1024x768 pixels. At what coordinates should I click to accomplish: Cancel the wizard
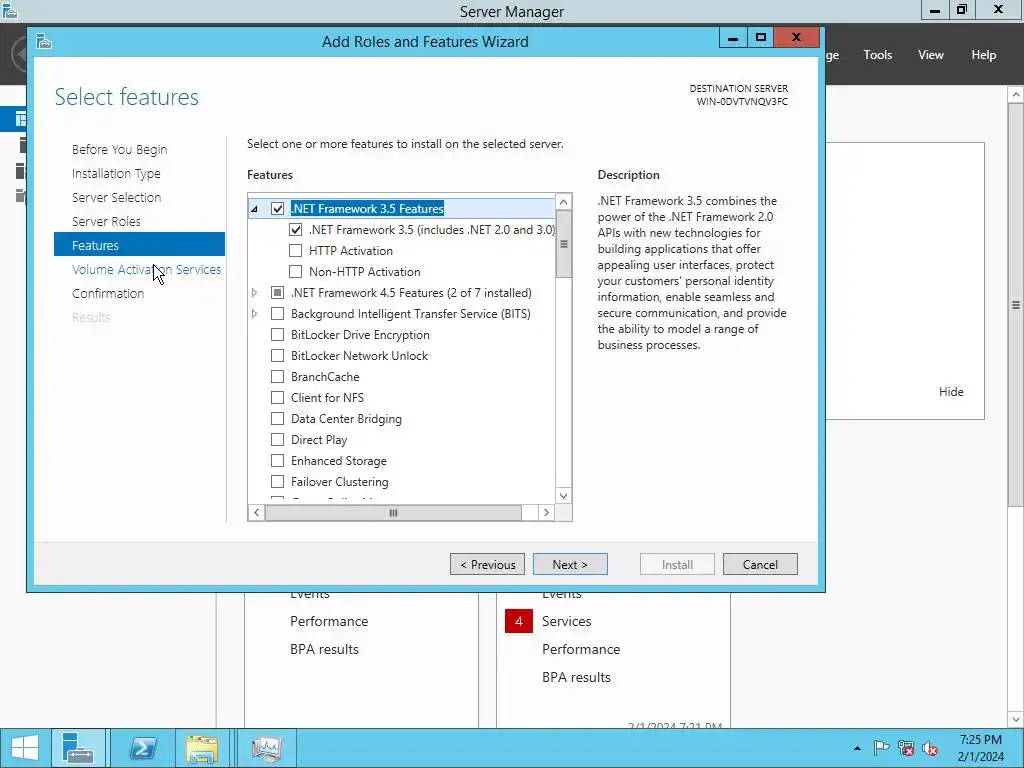[760, 564]
